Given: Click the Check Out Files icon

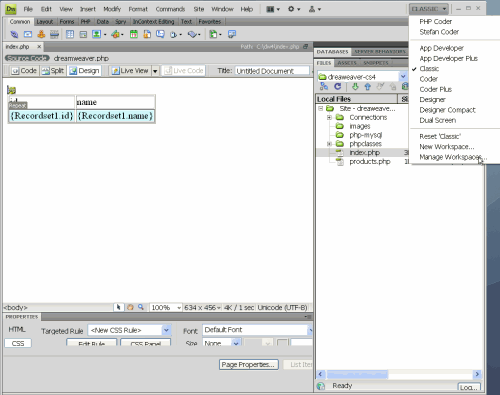Looking at the screenshot, I should tap(380, 87).
